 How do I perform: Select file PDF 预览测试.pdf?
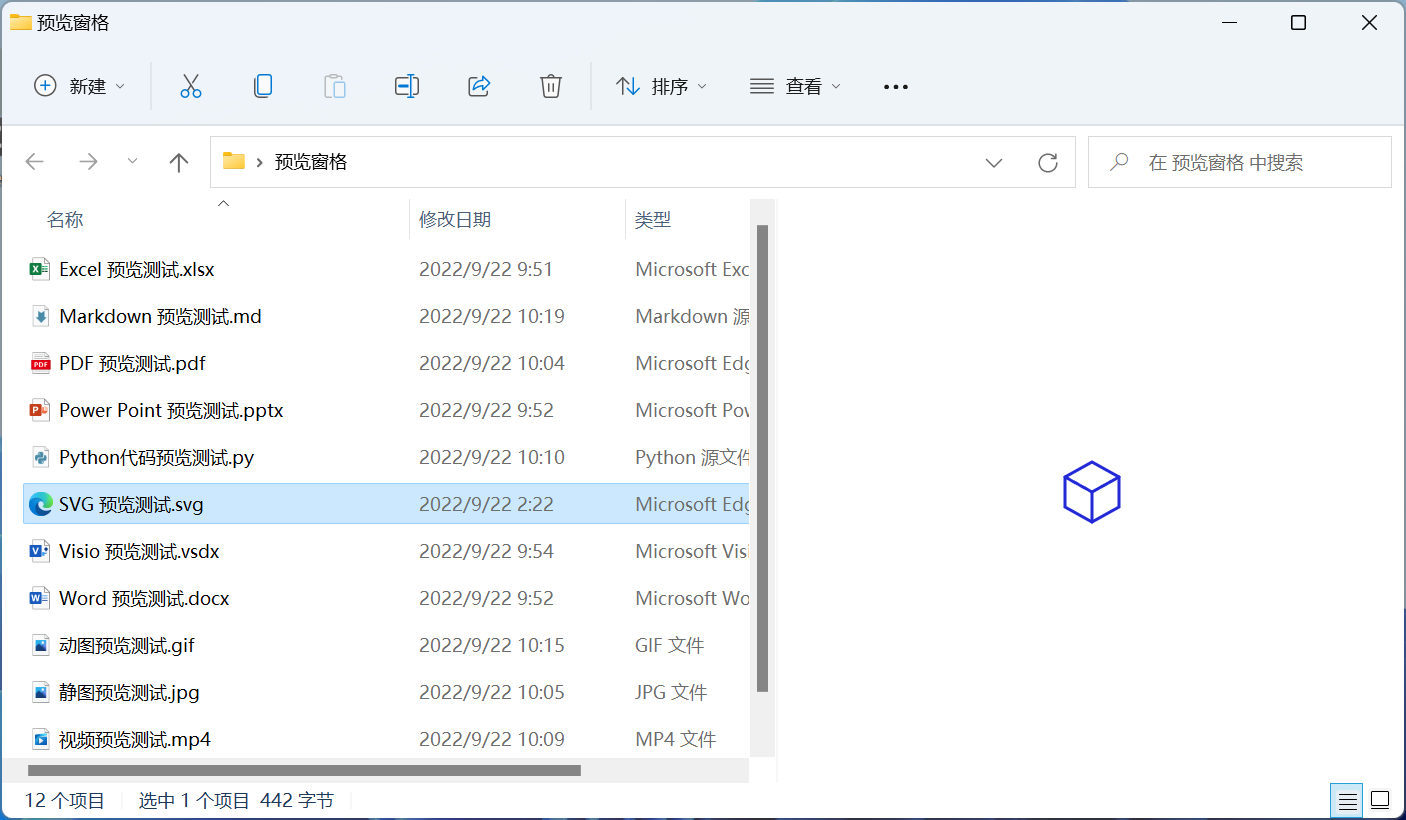click(x=133, y=363)
